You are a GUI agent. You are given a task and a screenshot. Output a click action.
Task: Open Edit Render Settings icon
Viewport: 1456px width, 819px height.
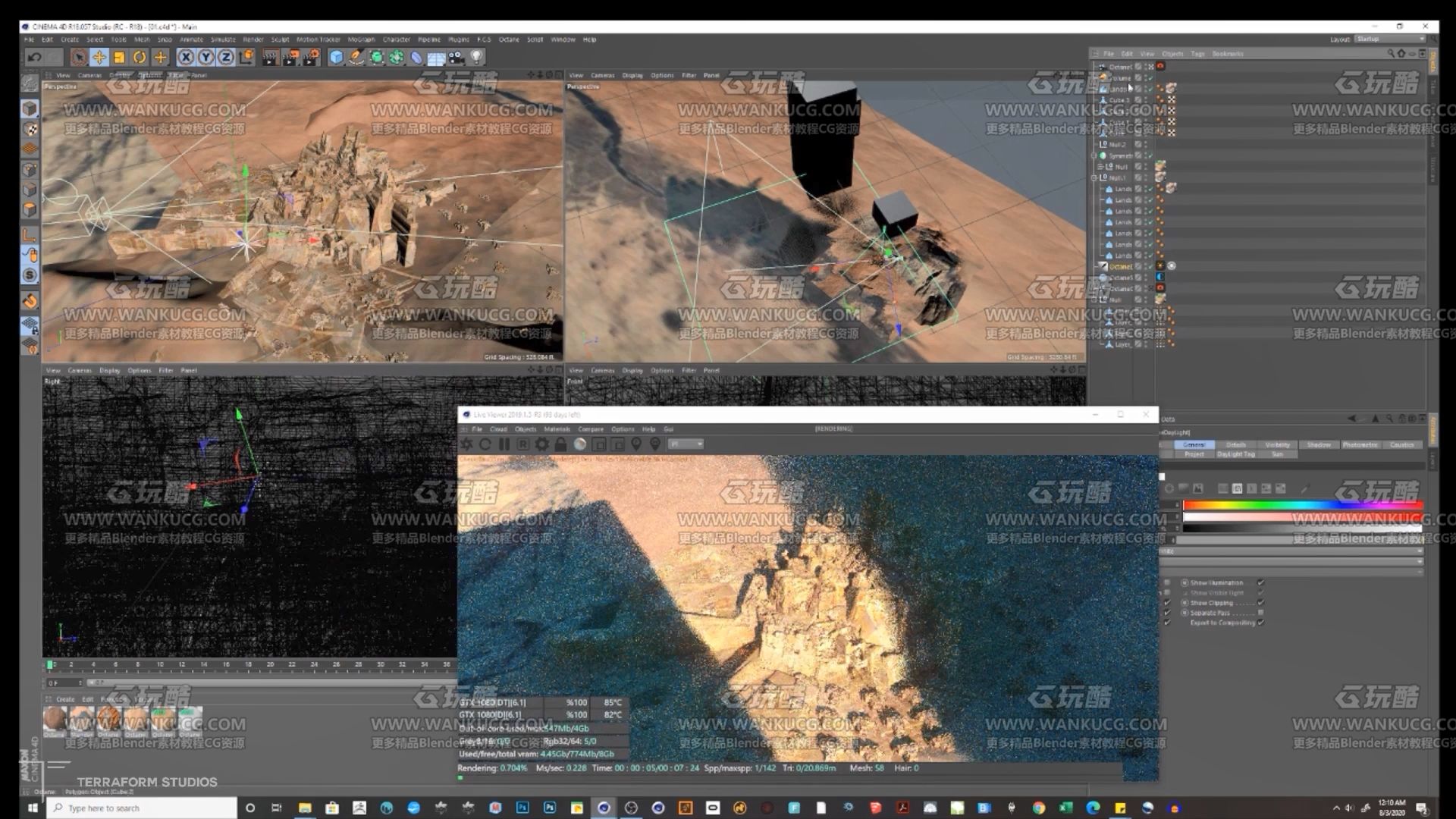(x=312, y=57)
